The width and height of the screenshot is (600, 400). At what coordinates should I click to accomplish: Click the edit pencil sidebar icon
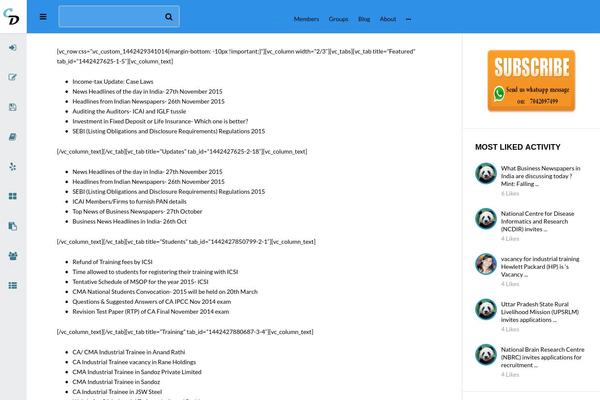tap(13, 77)
